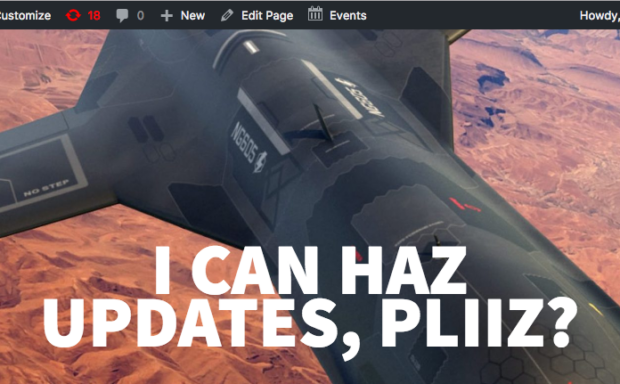
Task: Open the Events menu item
Action: [348, 15]
